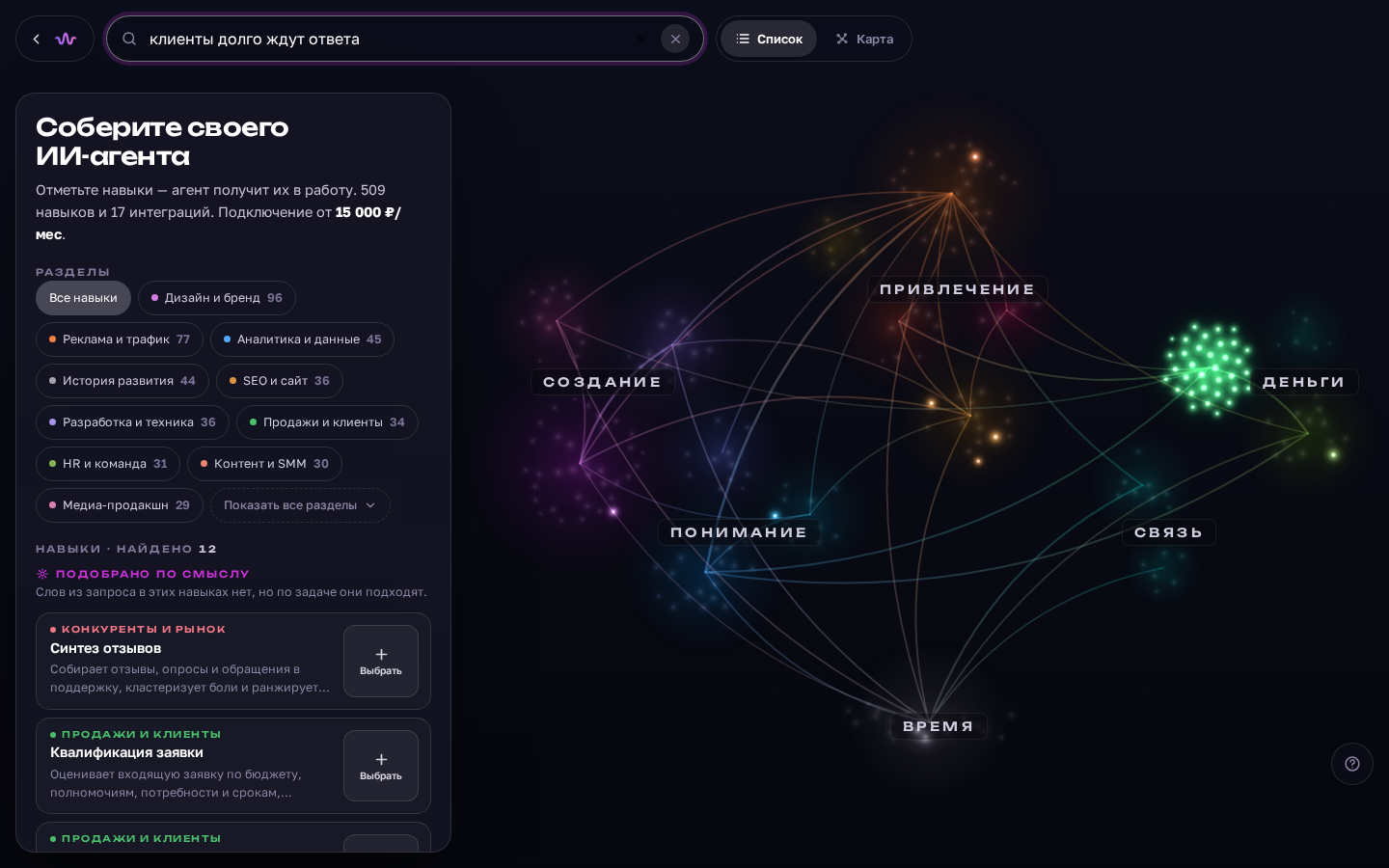Click the search magnifier icon

coord(129,40)
